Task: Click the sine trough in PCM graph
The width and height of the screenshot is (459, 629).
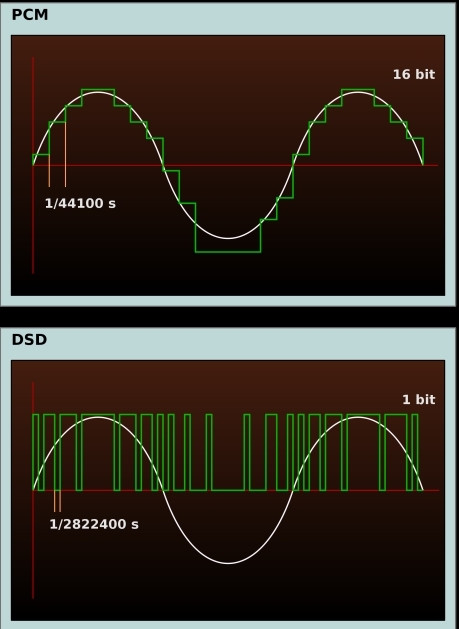Action: point(228,238)
